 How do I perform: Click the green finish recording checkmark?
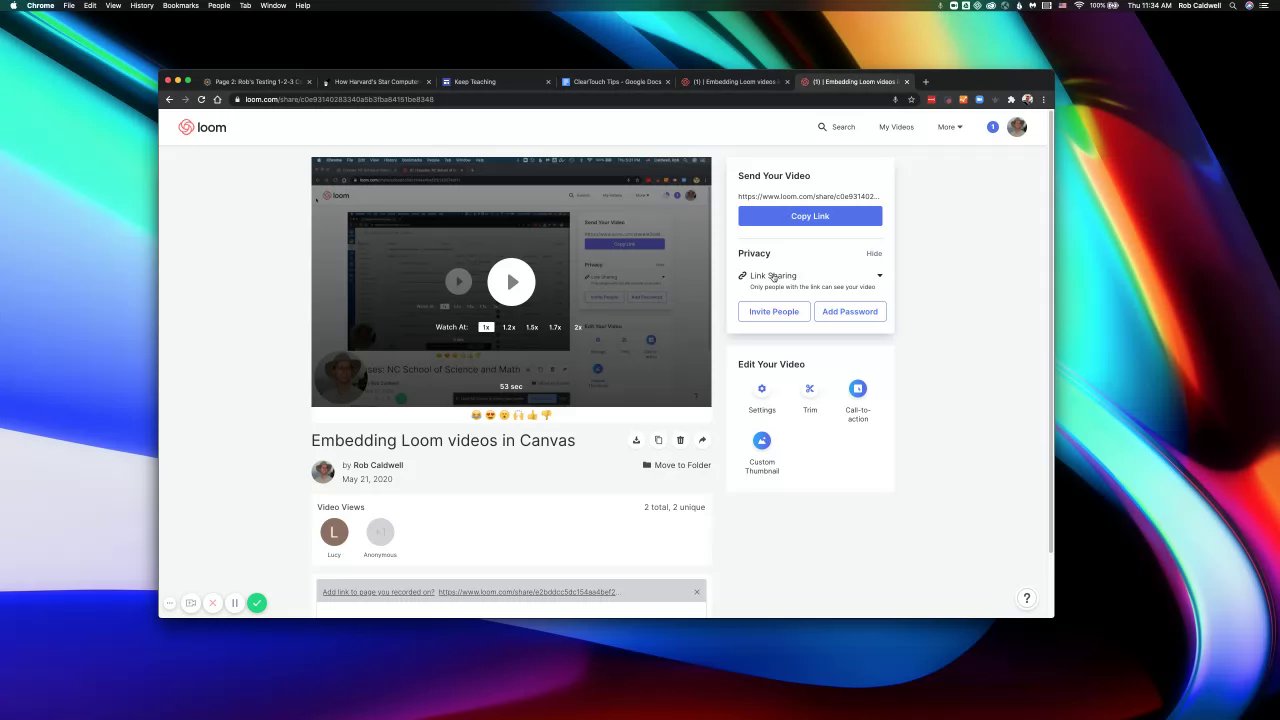tap(257, 603)
